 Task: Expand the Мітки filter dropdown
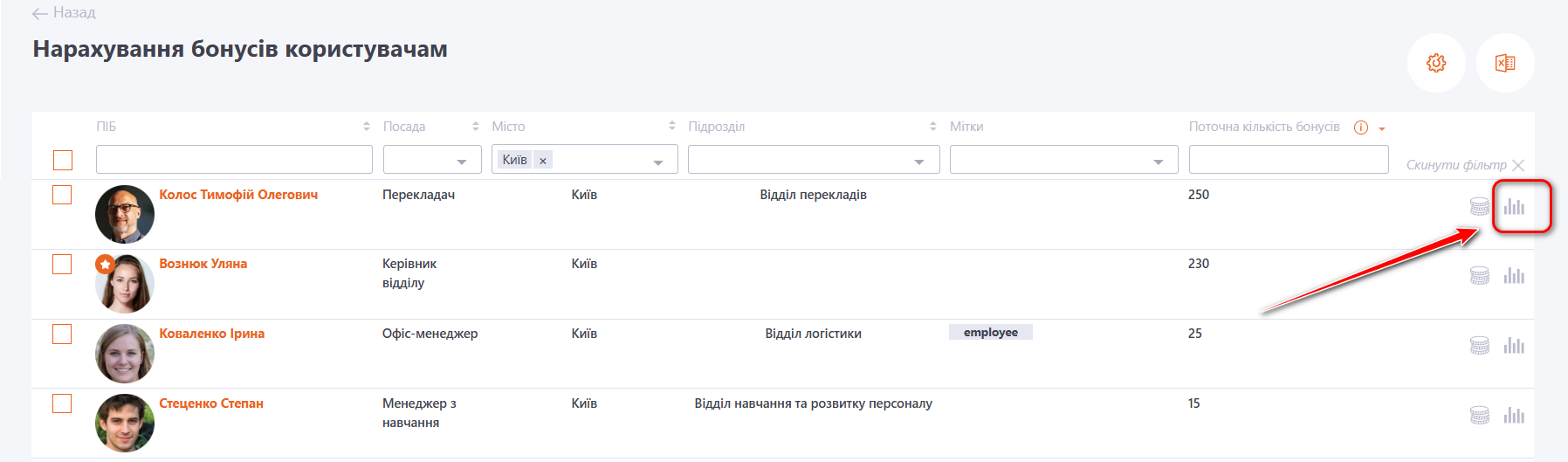point(1158,162)
